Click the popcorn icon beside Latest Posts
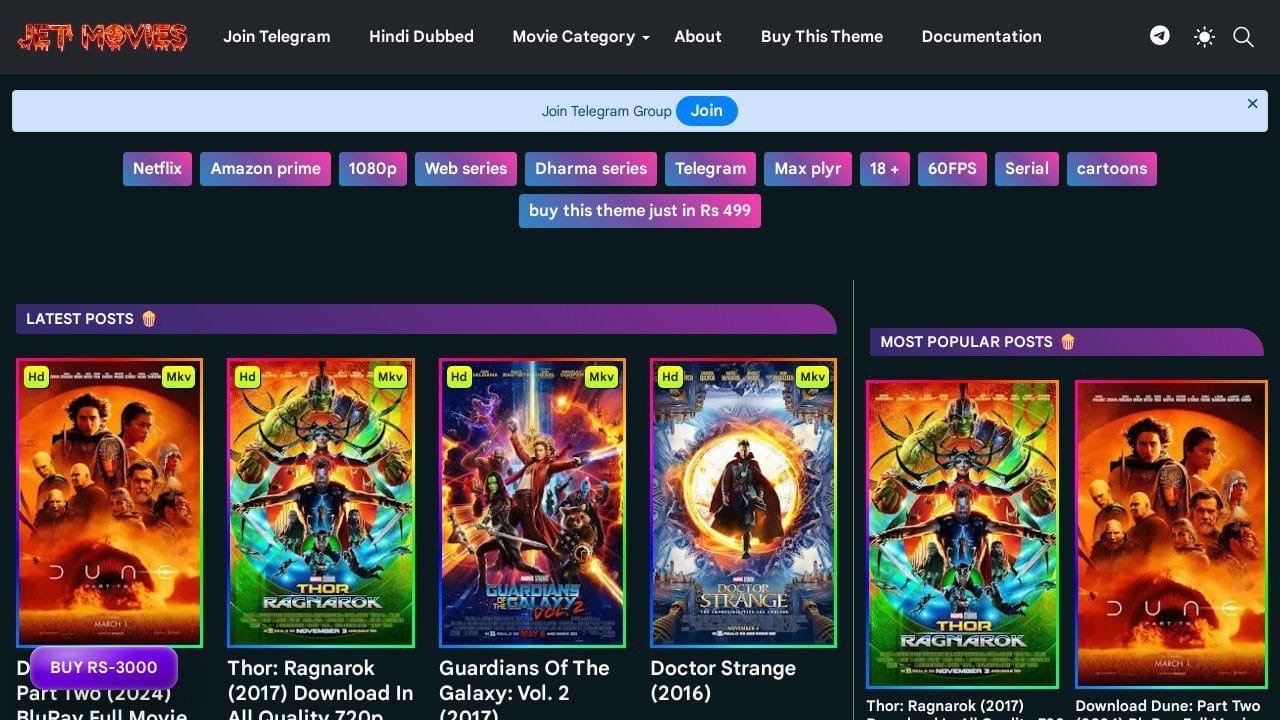1280x720 pixels. pos(148,318)
